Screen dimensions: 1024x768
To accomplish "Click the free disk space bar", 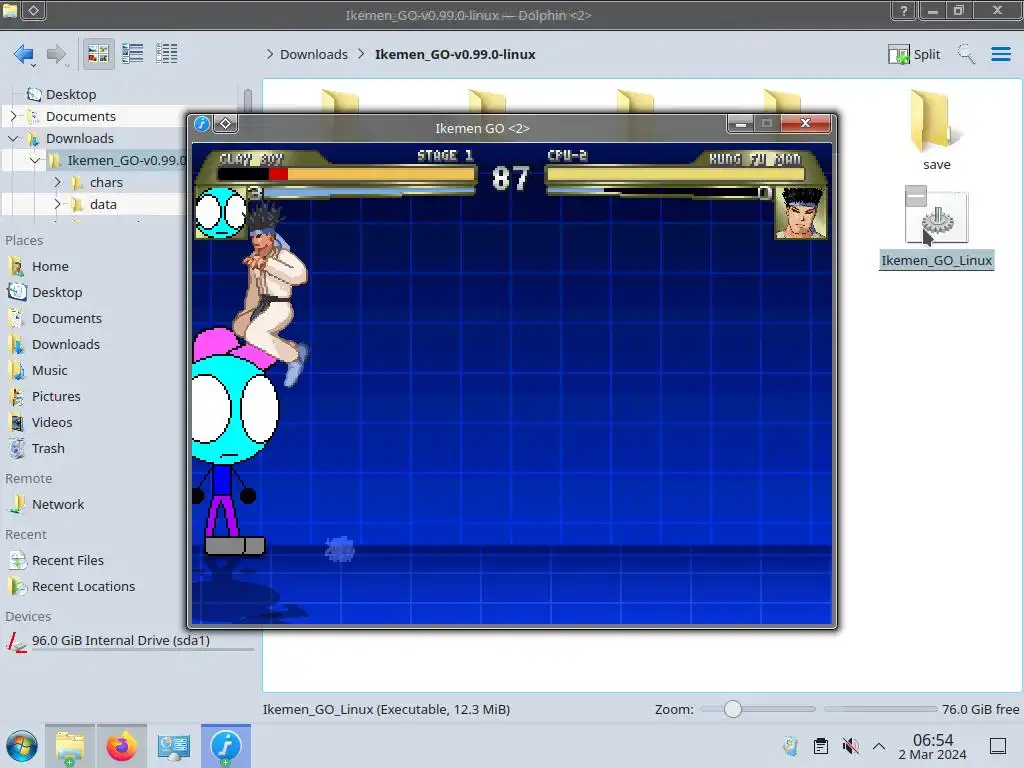I will pos(880,709).
